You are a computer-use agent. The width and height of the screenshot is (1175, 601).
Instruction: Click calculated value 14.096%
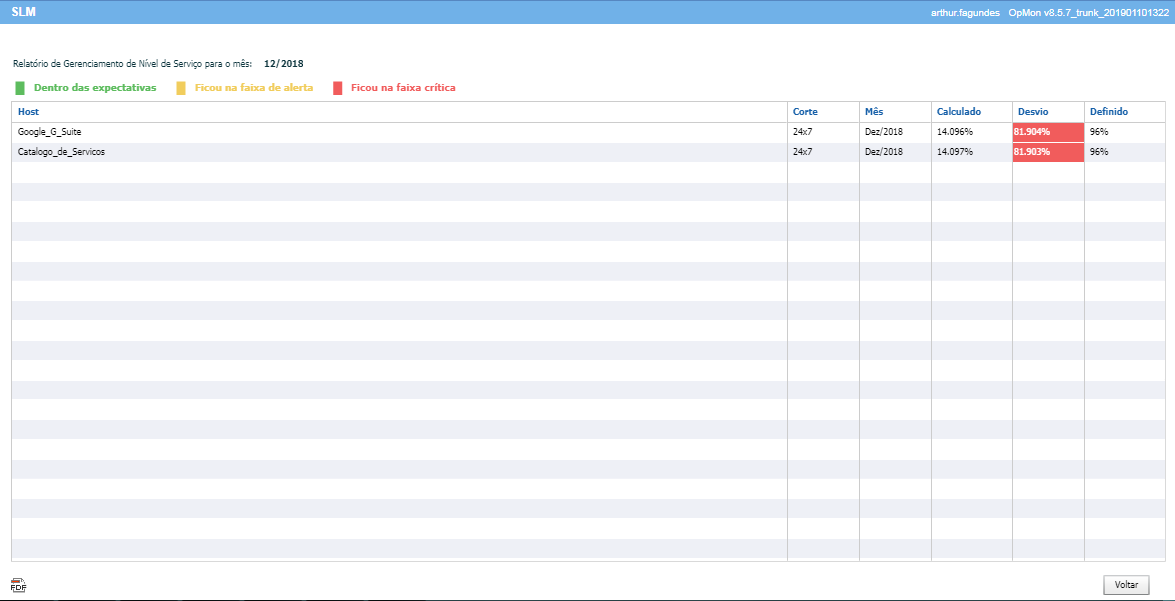955,132
